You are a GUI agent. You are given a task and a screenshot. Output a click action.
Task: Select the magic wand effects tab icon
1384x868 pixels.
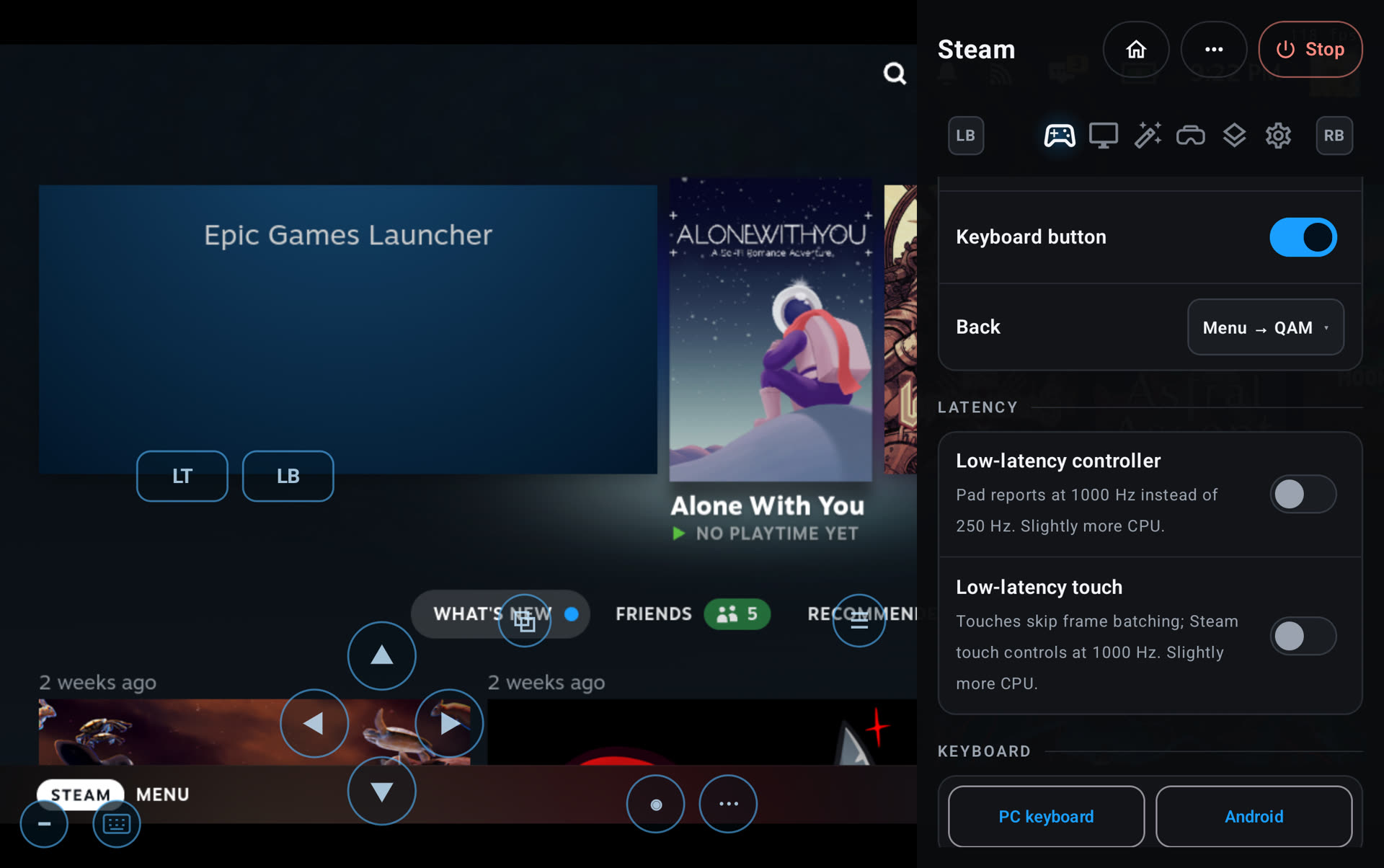coord(1148,136)
